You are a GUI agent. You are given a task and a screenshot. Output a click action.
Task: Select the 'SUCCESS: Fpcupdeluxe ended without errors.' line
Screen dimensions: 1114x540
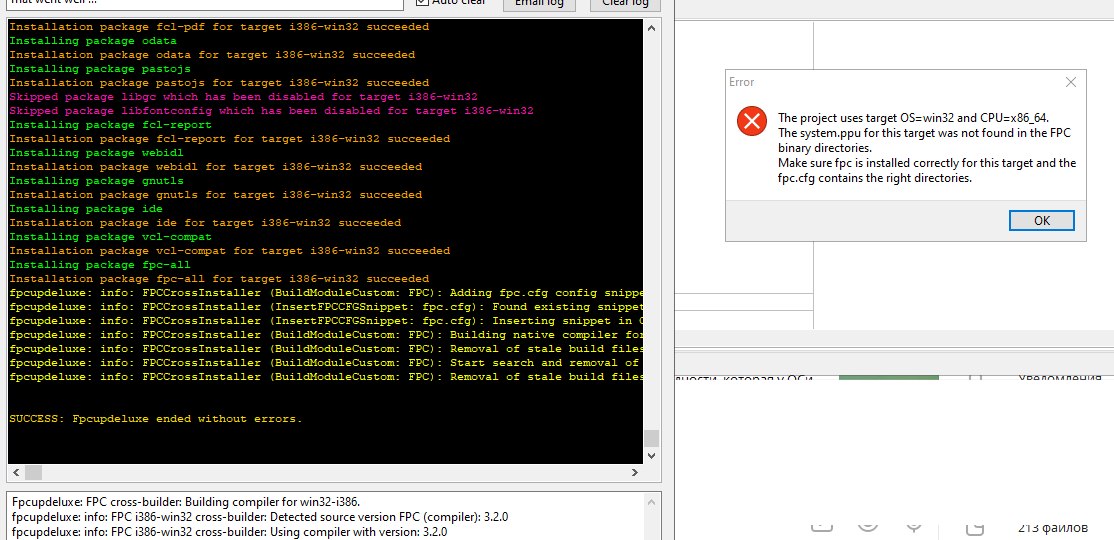click(x=156, y=418)
